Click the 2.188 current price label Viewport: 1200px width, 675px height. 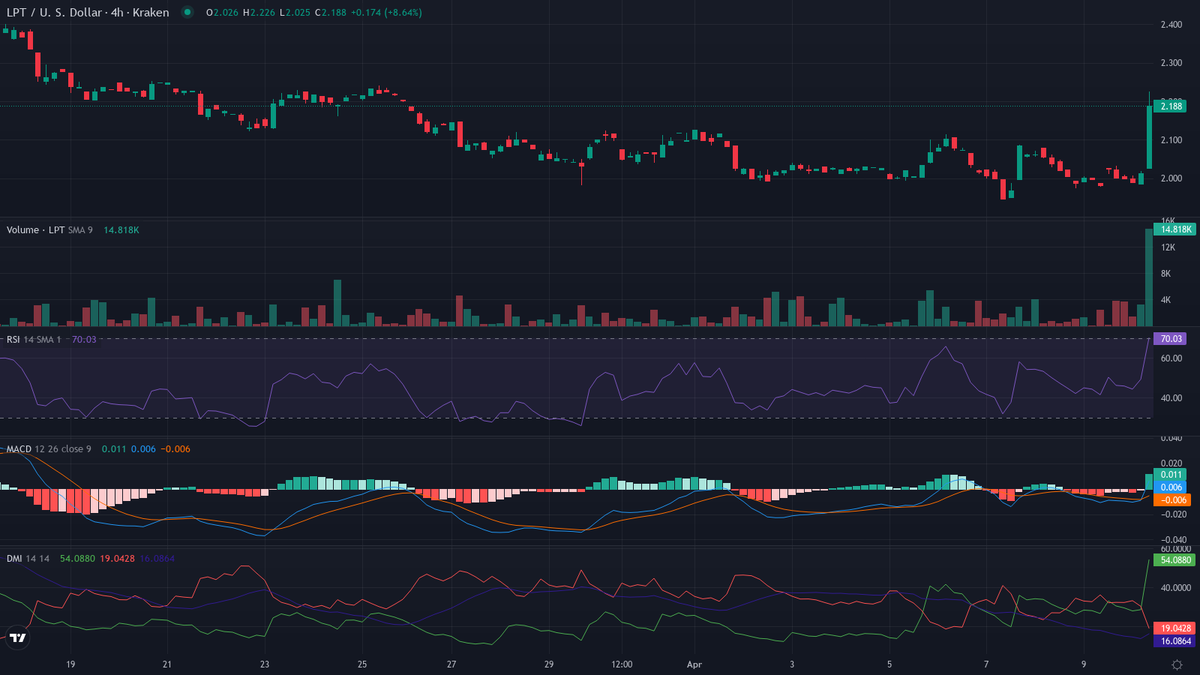1170,106
